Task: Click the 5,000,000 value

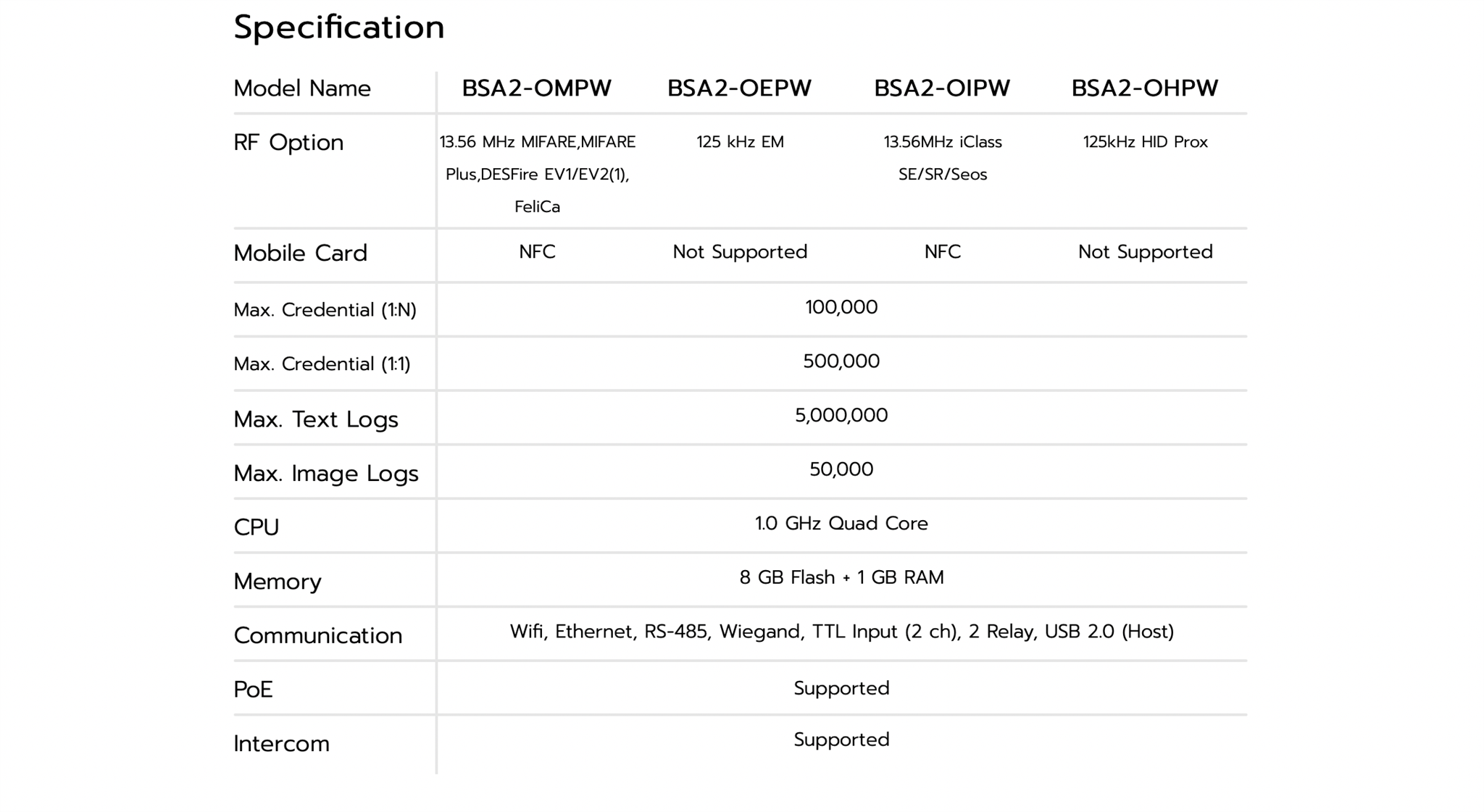Action: [x=841, y=416]
